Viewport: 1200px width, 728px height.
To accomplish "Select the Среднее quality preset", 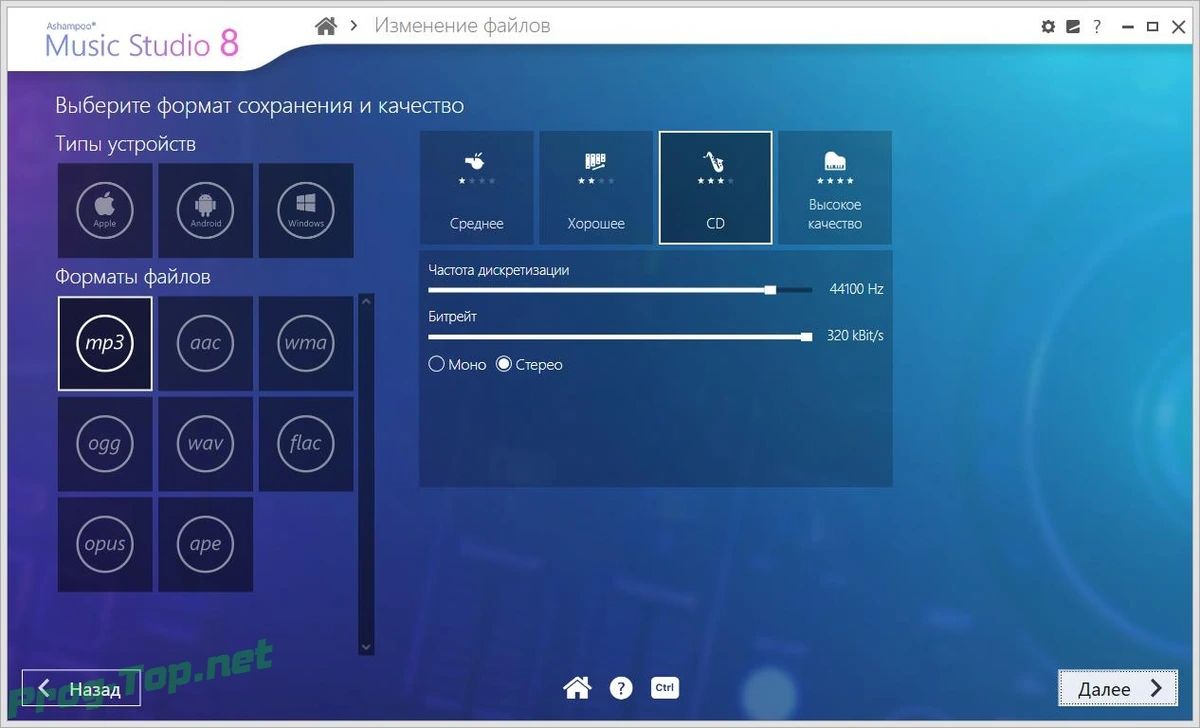I will coord(476,188).
